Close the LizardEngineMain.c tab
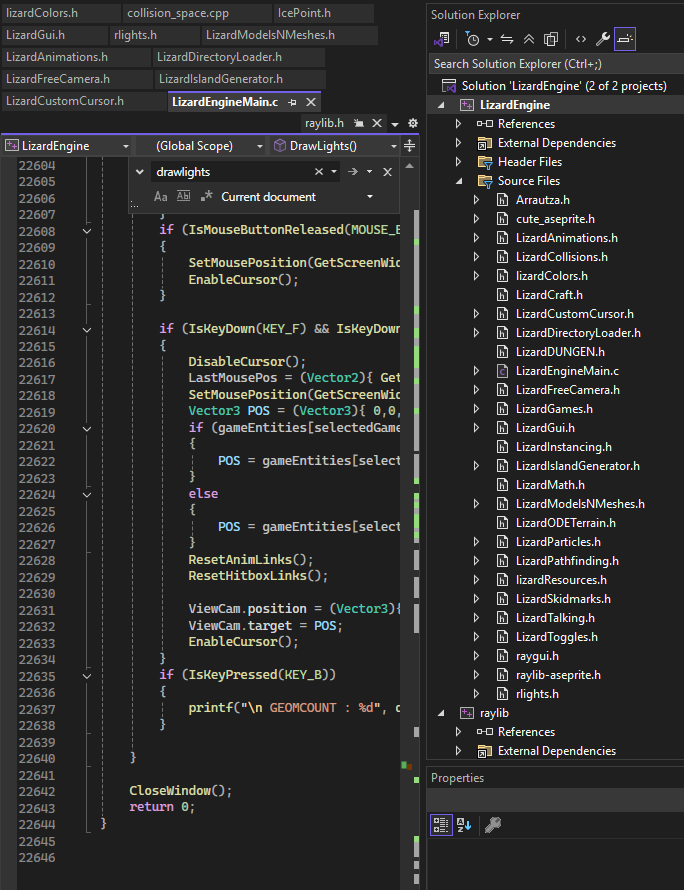This screenshot has width=684, height=890. (x=311, y=101)
